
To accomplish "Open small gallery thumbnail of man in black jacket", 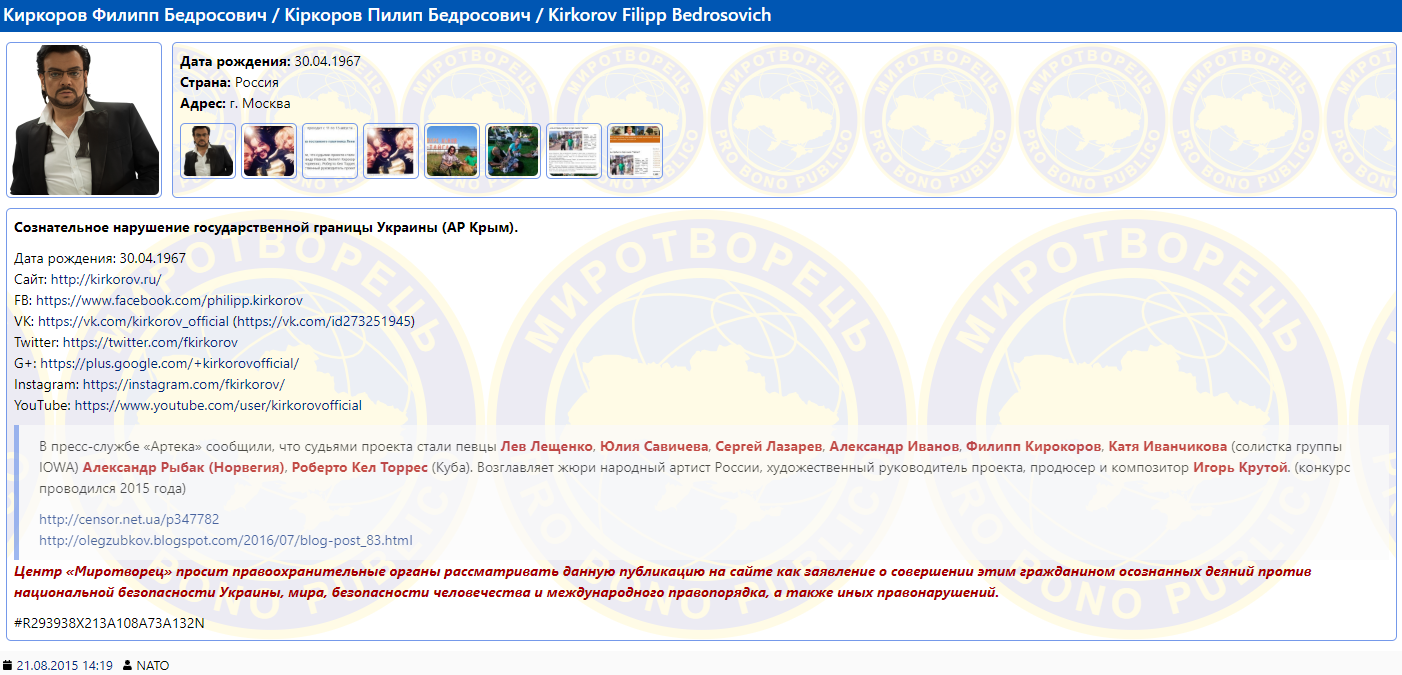I will tap(208, 151).
